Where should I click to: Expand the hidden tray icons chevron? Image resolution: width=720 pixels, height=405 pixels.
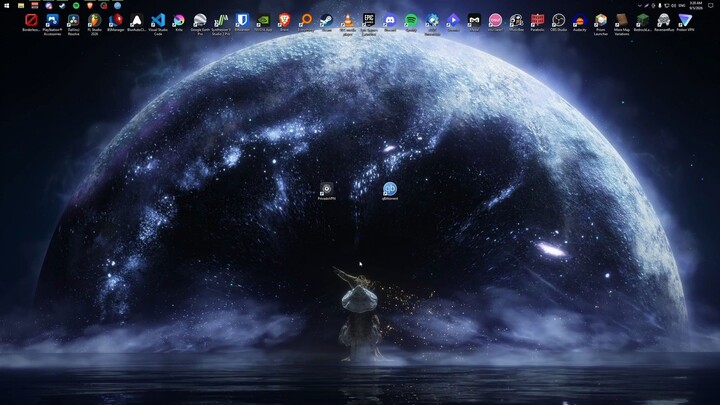(x=639, y=6)
